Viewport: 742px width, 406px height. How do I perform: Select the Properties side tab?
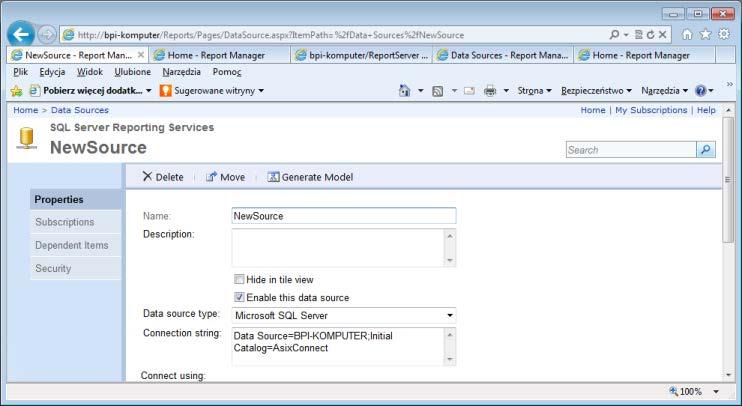click(x=76, y=199)
